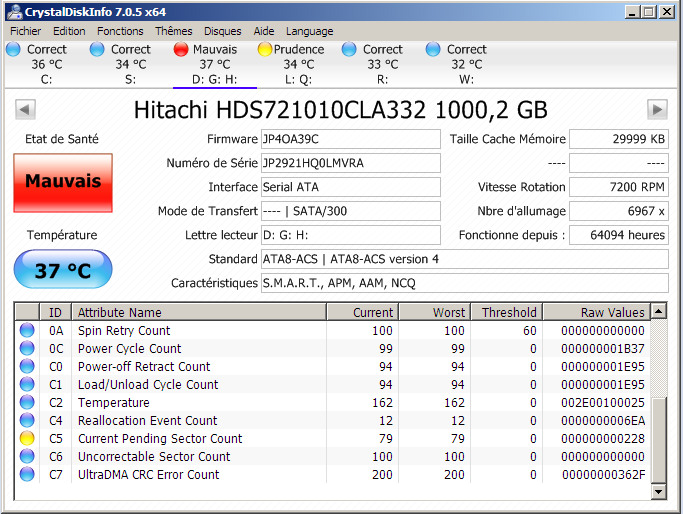The width and height of the screenshot is (683, 514).
Task: Select the UltraDMA CRC Error Count name
Action: click(149, 474)
